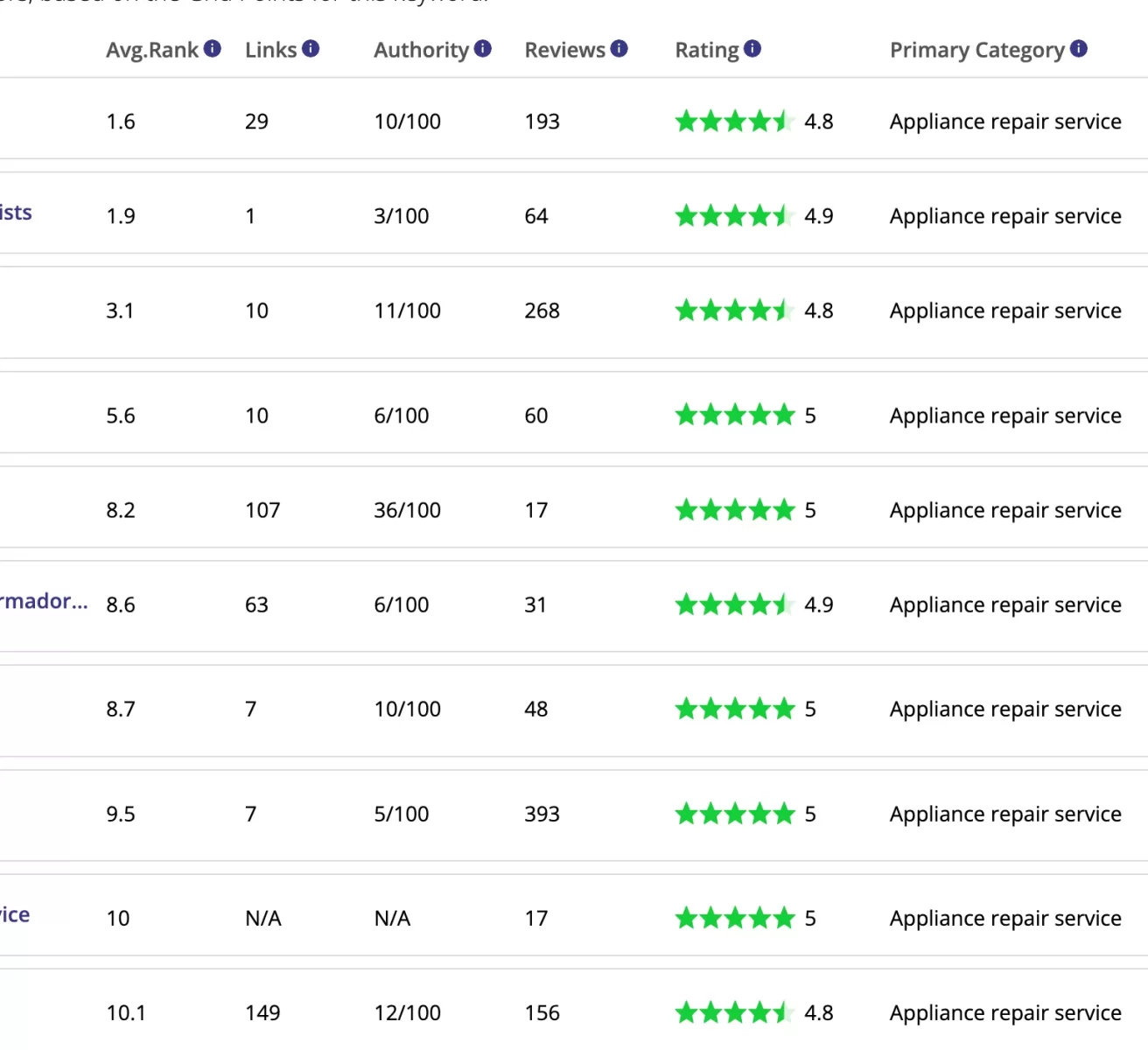Click the info icon beside Avg.Rank
The image size is (1148, 1050).
click(213, 49)
